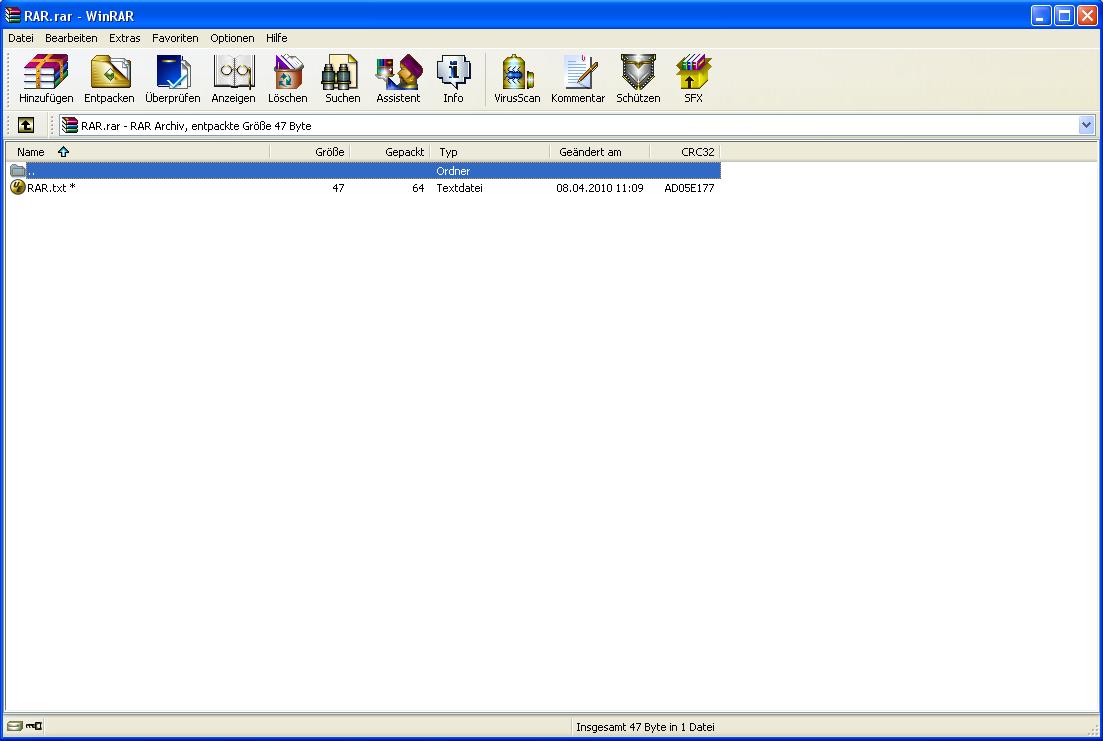Show archive Info

[x=453, y=79]
